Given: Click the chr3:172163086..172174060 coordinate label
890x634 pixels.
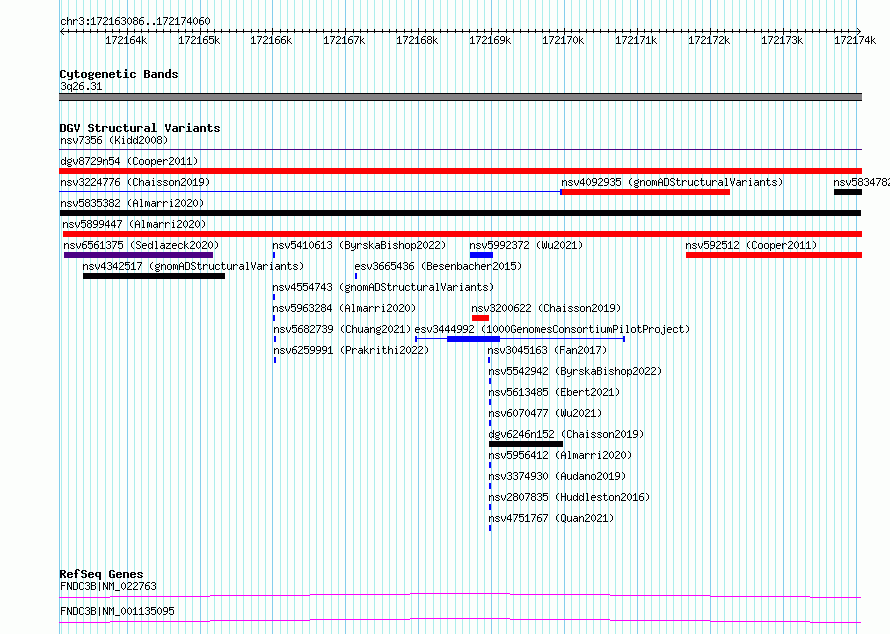Looking at the screenshot, I should (x=135, y=21).
